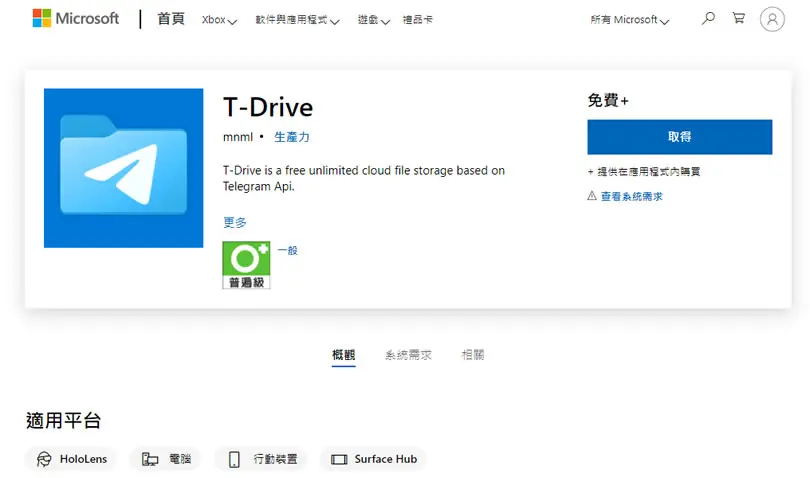
Task: Click the blue 取得 button
Action: pos(679,137)
